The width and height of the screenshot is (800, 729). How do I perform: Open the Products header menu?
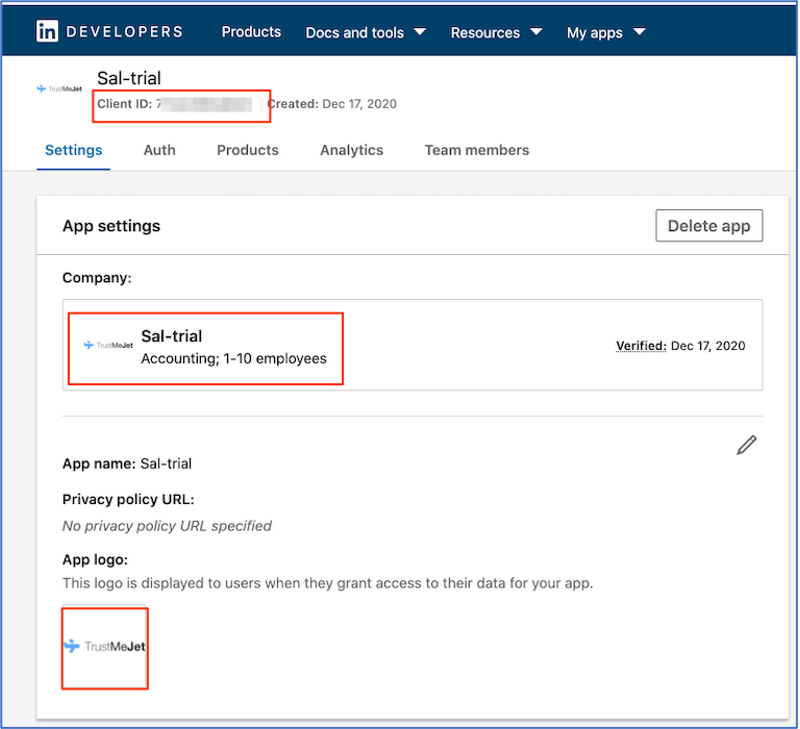point(251,32)
